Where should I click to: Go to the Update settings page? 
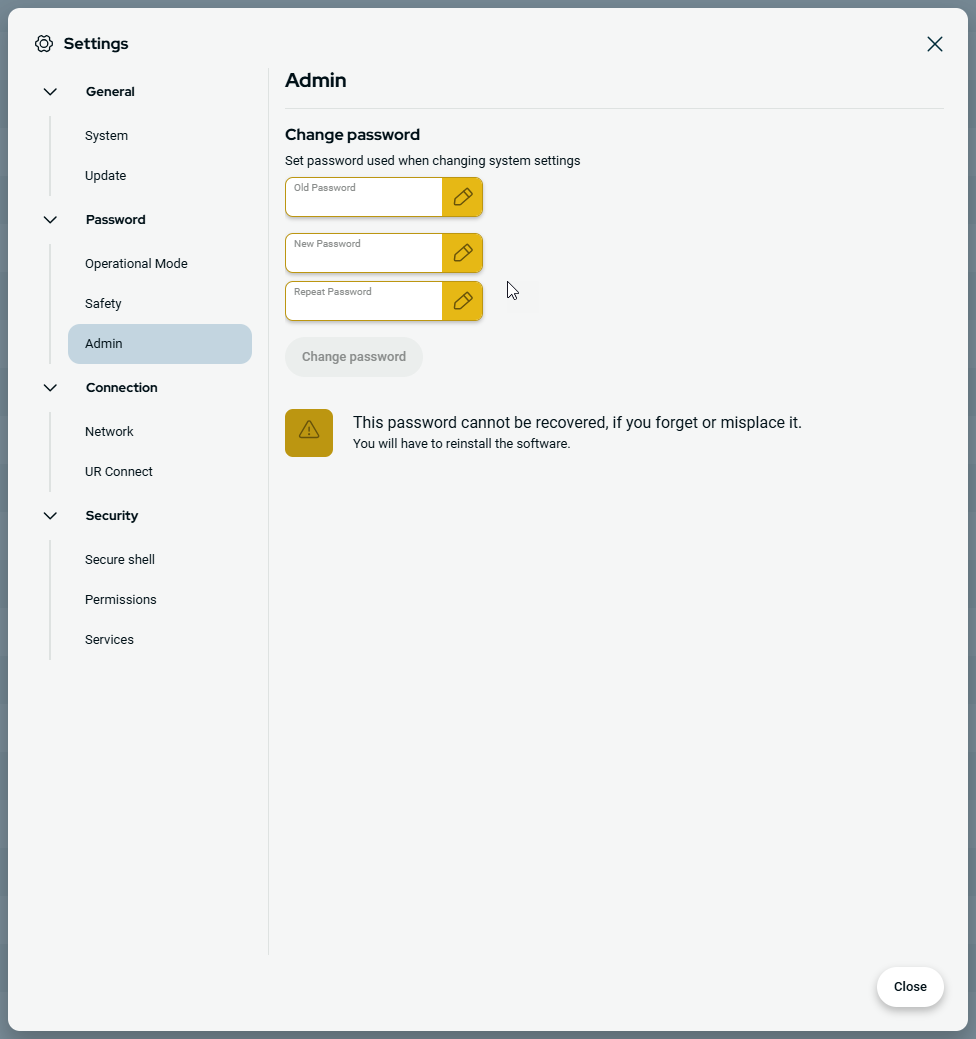tap(105, 176)
